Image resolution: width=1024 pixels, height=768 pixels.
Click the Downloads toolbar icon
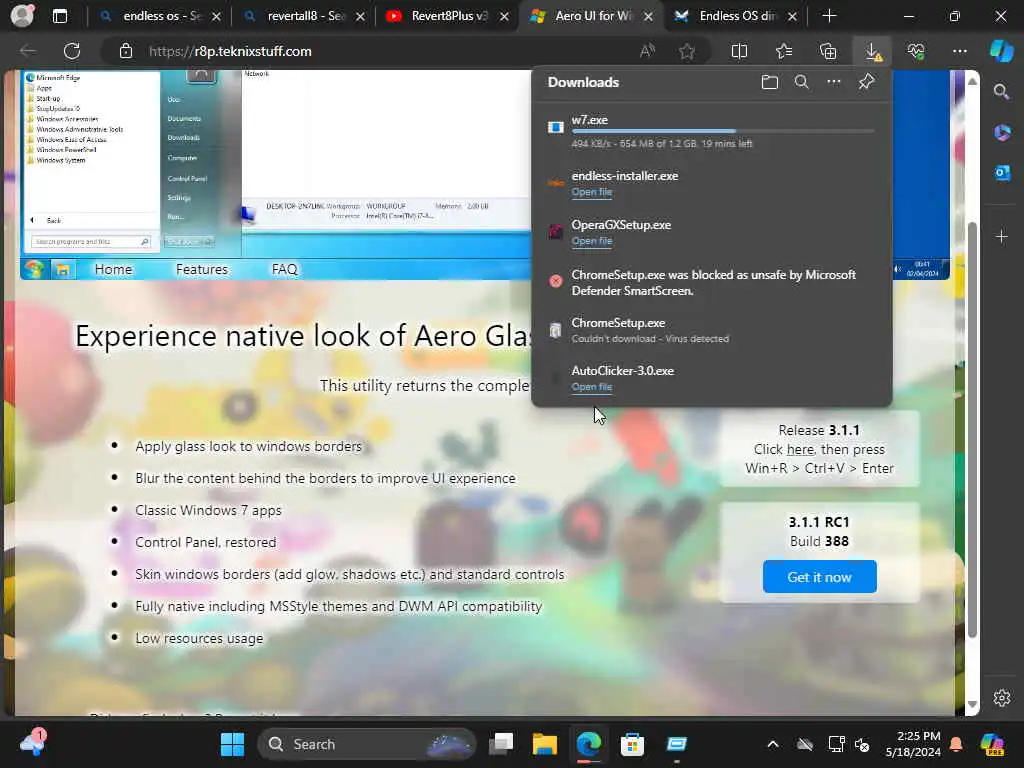click(872, 51)
